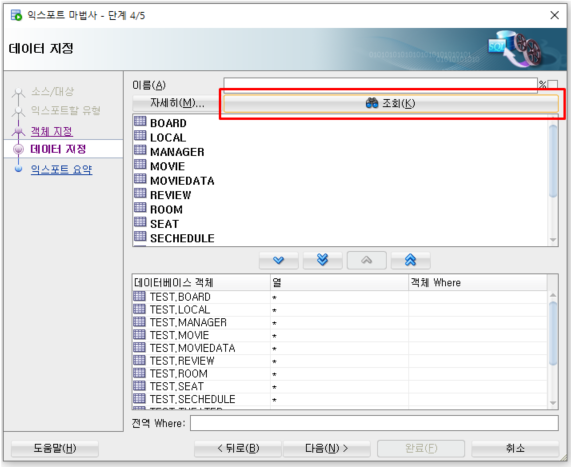Close the 익스포트 마법사 dialog
The width and height of the screenshot is (571, 467).
pos(554,15)
